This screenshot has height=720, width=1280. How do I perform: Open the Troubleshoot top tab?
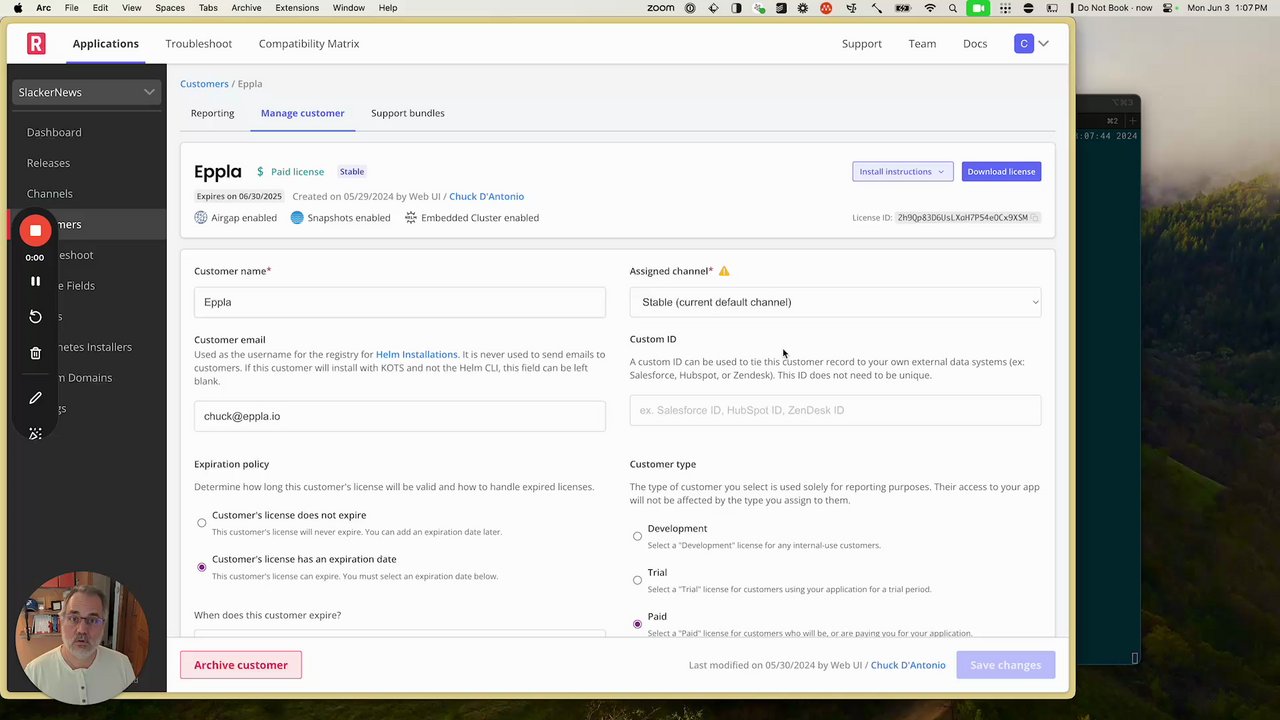tap(198, 43)
